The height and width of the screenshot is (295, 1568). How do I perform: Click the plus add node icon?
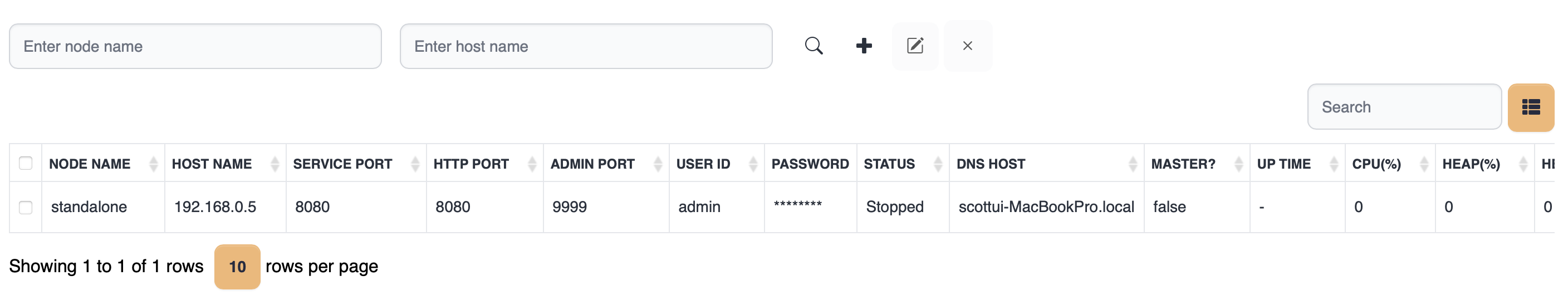point(864,46)
